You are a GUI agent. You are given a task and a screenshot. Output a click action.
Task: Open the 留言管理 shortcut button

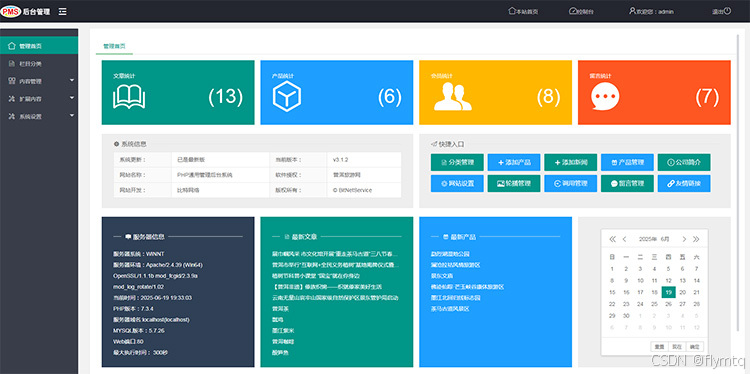pyautogui.click(x=627, y=183)
